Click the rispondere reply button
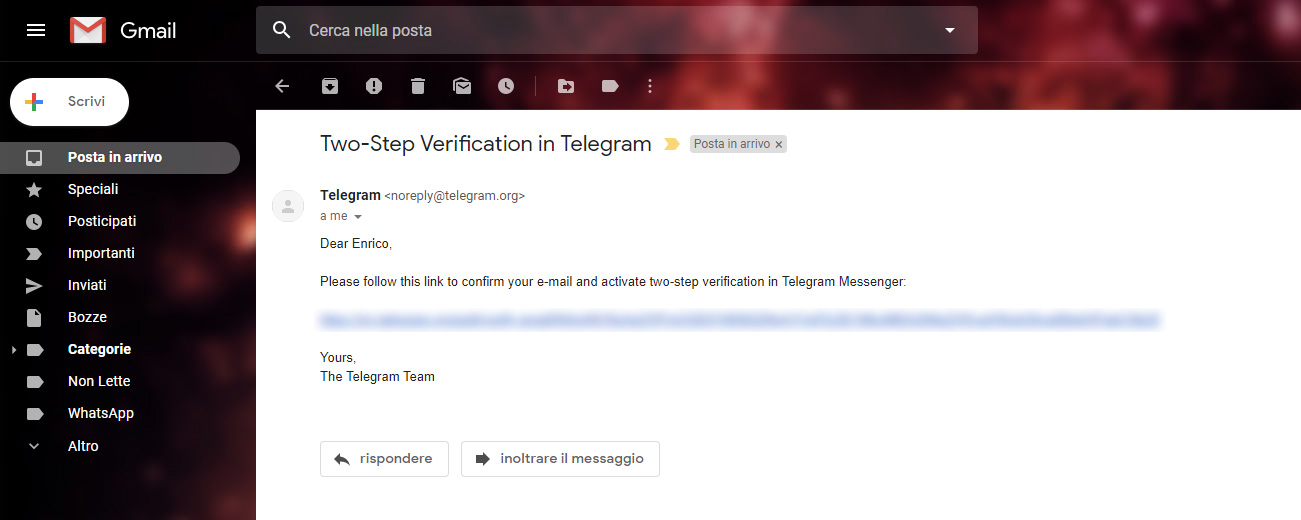The width and height of the screenshot is (1301, 520). pos(384,459)
